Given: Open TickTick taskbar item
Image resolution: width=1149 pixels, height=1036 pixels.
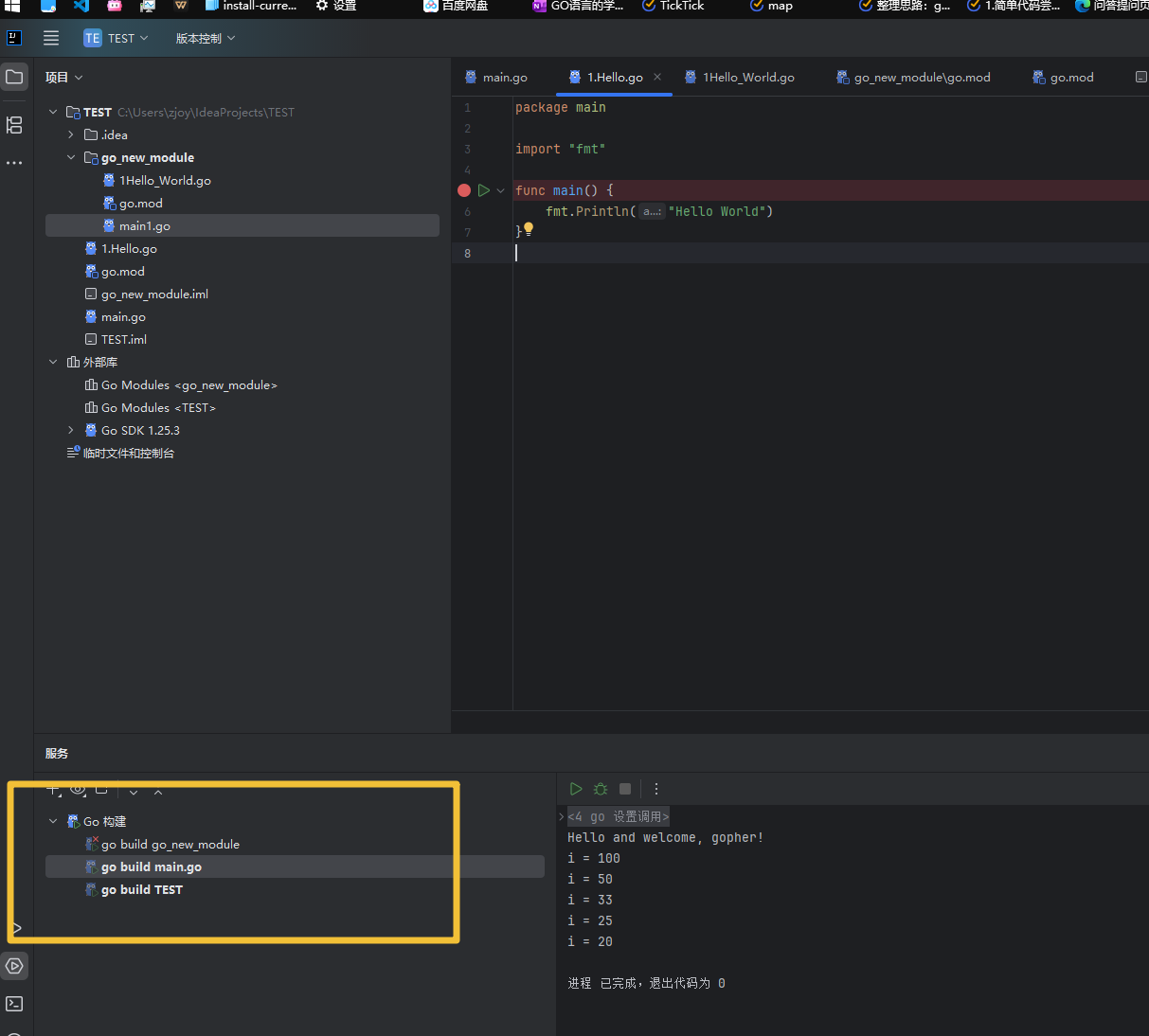Looking at the screenshot, I should pos(673,6).
